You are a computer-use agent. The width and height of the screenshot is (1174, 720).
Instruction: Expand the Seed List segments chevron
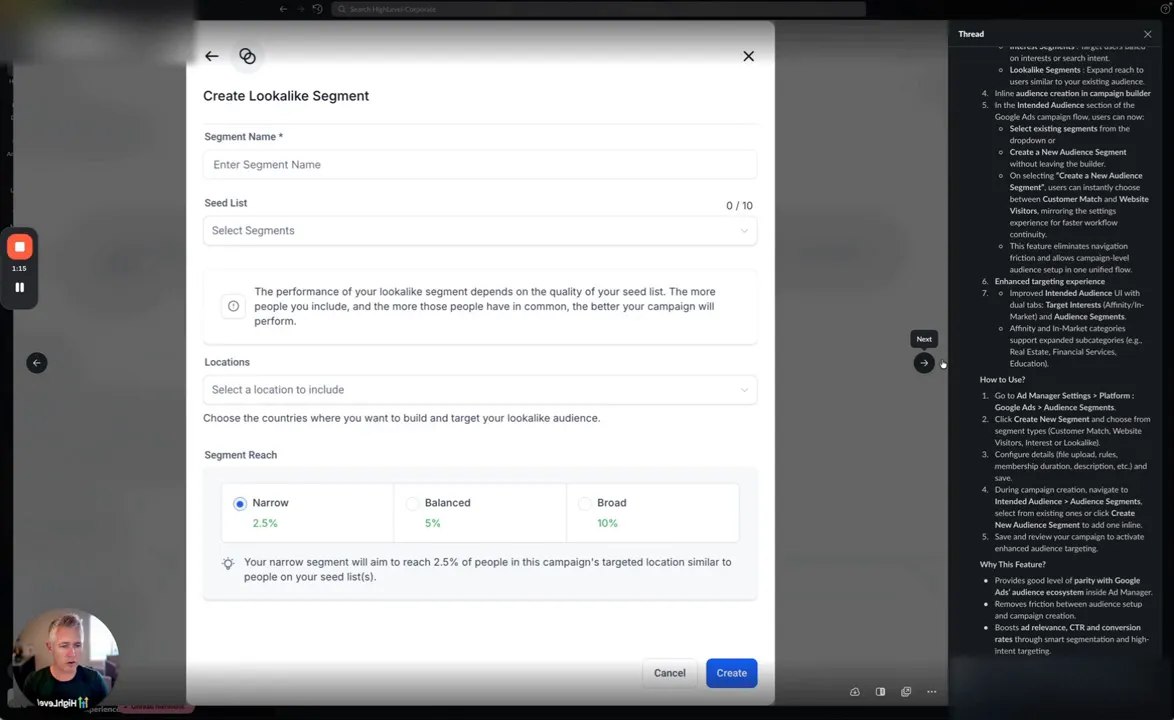point(744,230)
